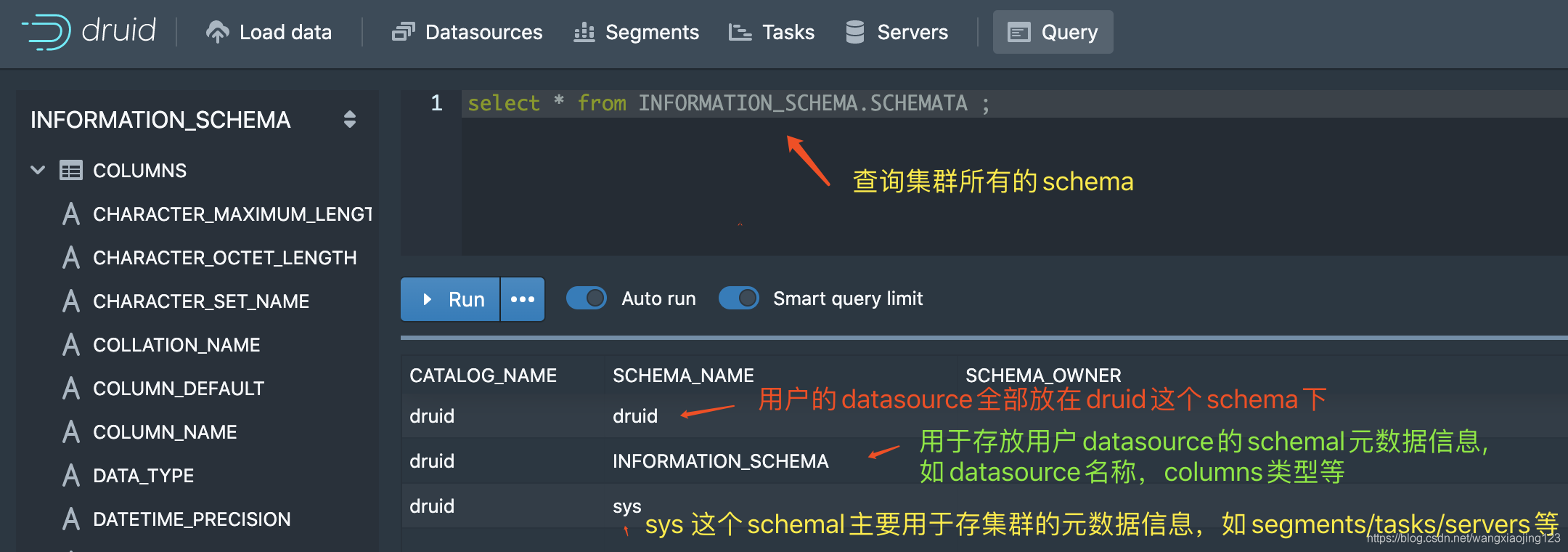This screenshot has height=552, width=1568.
Task: Click the sys schema name cell
Action: coord(626,506)
